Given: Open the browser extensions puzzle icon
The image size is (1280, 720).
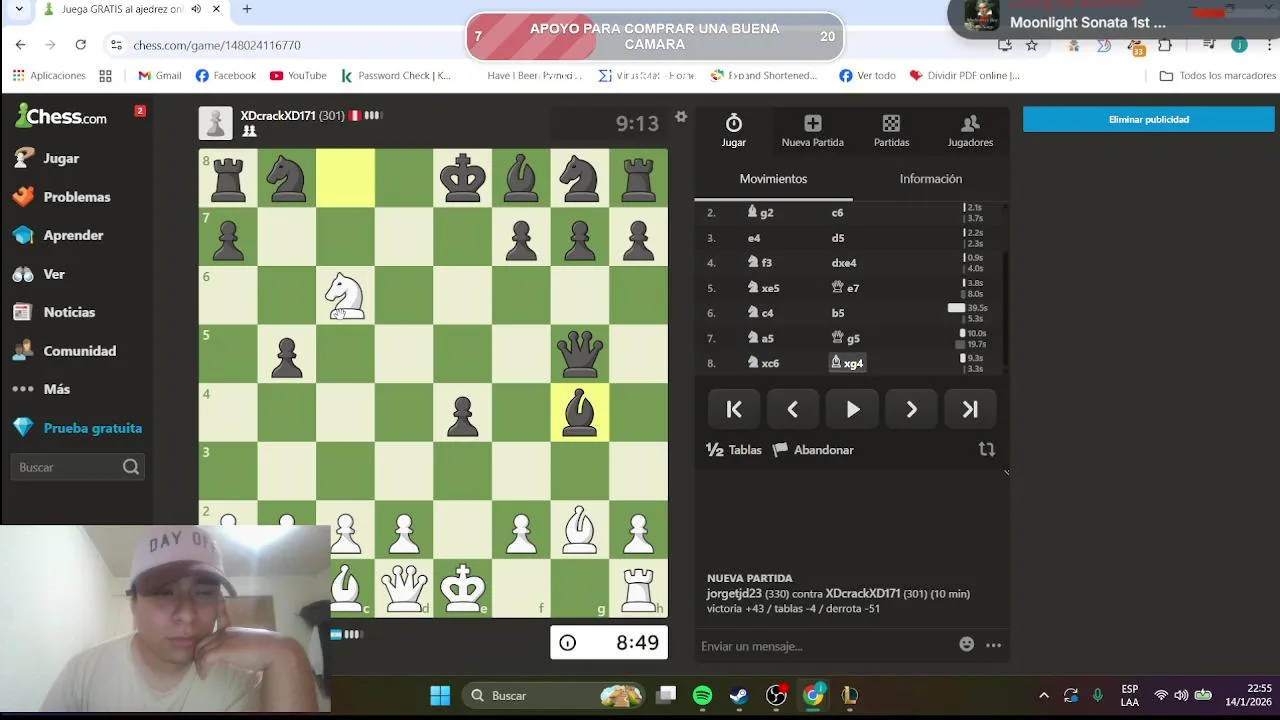Looking at the screenshot, I should pos(1165,45).
